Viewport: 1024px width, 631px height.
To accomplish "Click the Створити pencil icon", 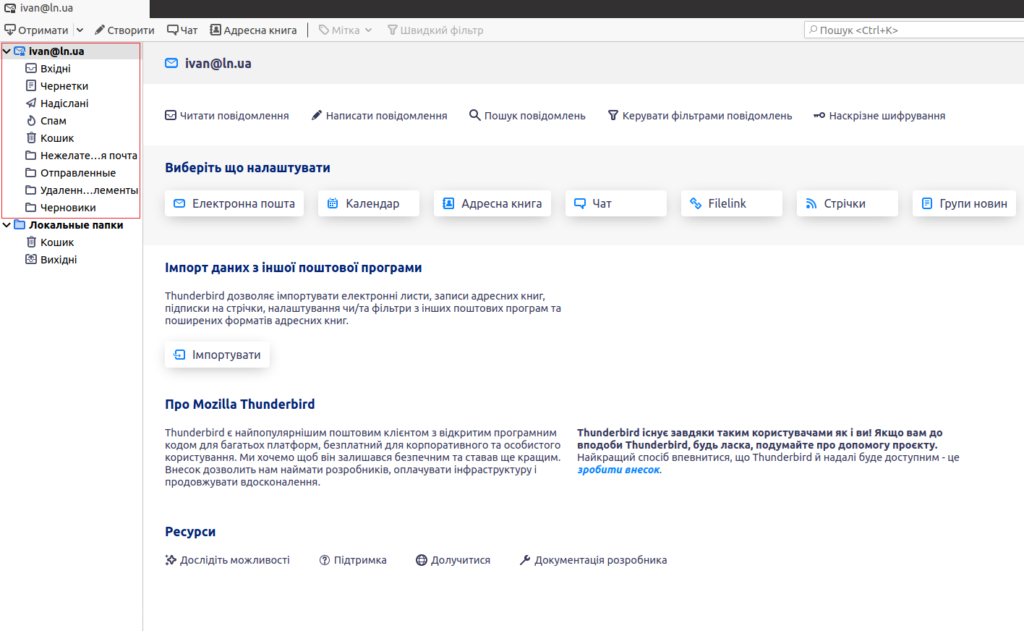I will coord(99,30).
